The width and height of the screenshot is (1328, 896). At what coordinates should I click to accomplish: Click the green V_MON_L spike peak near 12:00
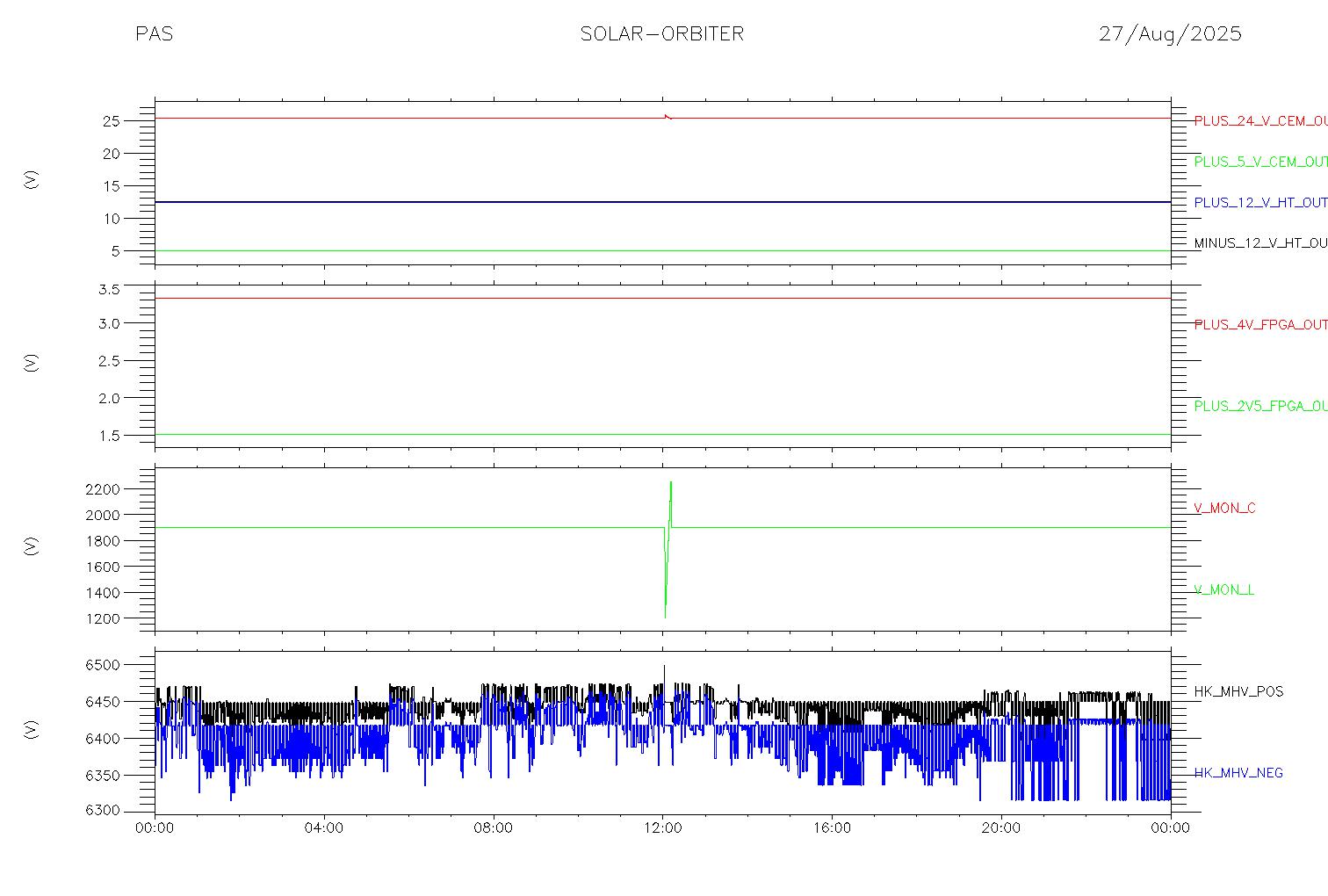[671, 483]
